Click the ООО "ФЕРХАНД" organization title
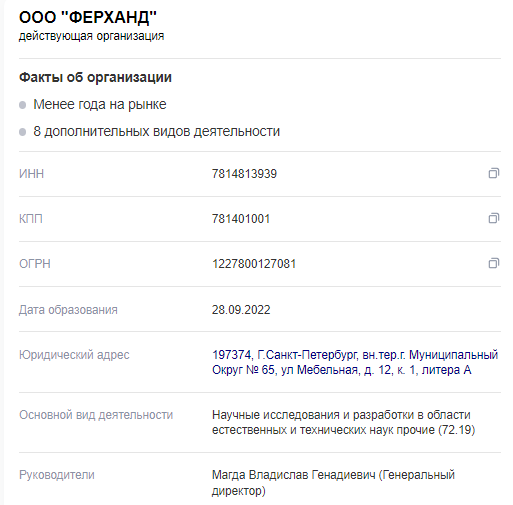 [88, 17]
